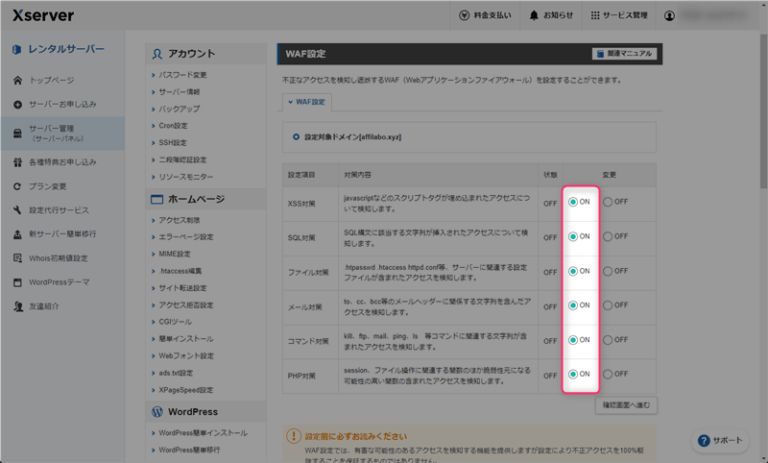Viewport: 768px width, 463px height.
Task: Select OFF for SQL対策
Action: 607,236
